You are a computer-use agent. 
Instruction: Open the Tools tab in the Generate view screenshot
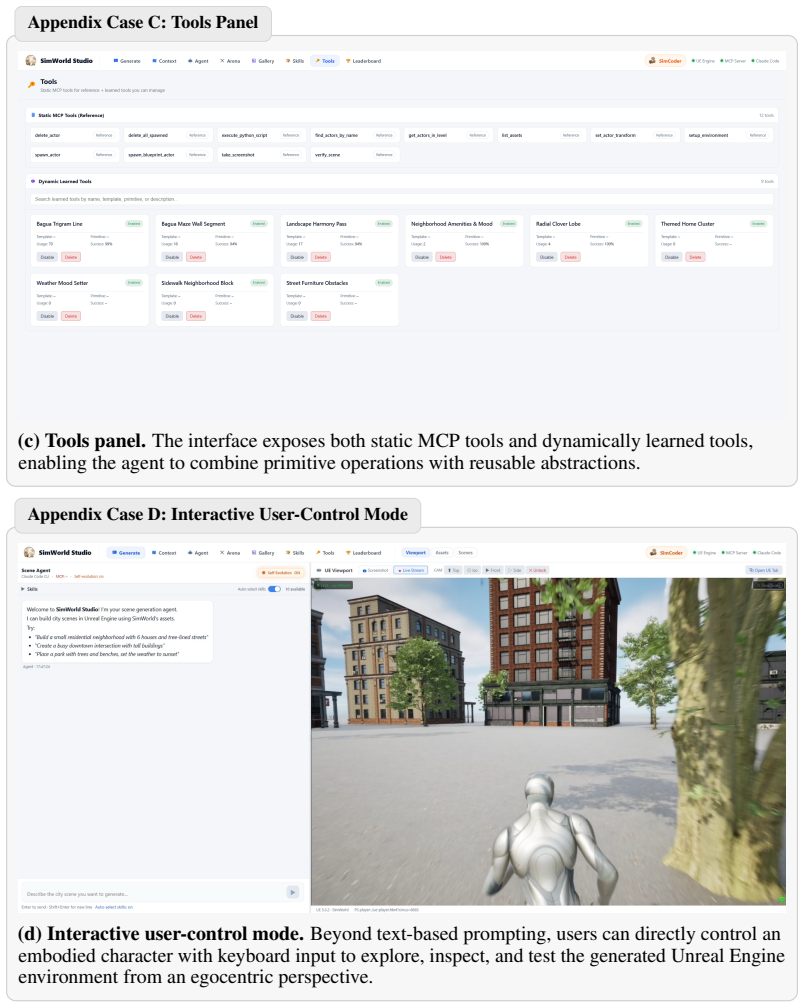tap(325, 553)
